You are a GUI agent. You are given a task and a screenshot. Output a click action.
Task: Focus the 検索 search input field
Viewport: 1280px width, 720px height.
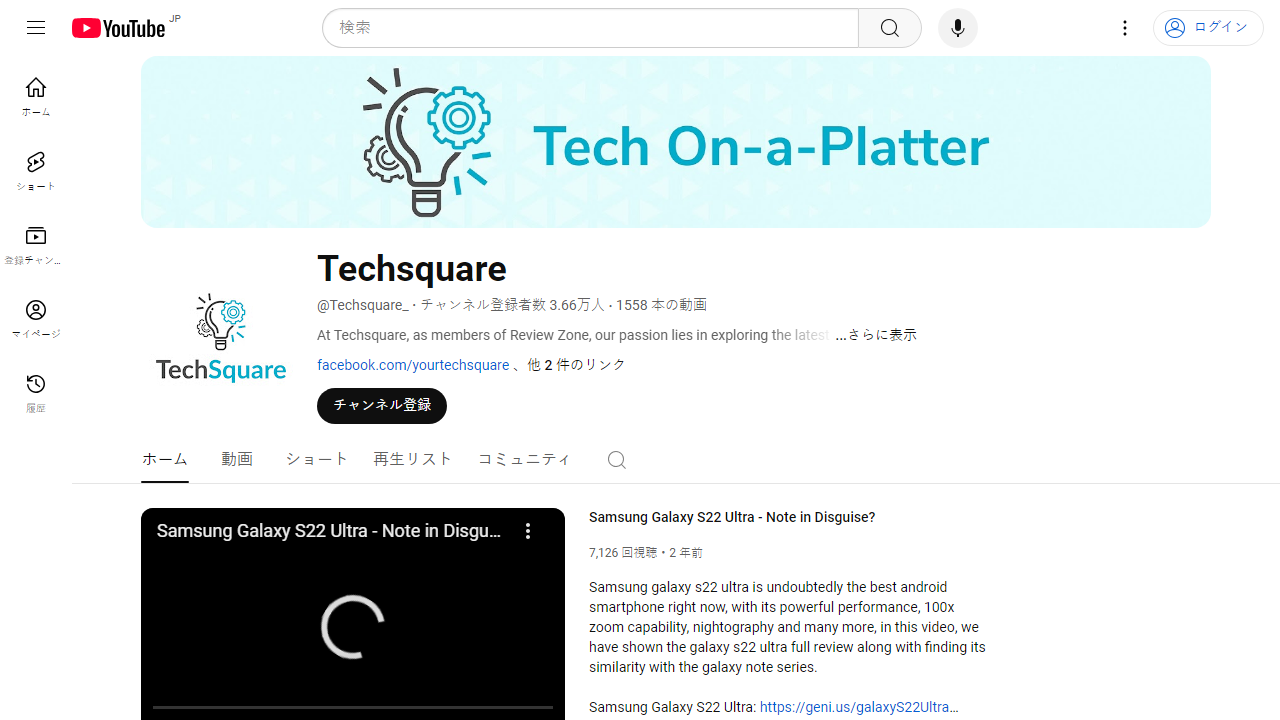[x=590, y=28]
